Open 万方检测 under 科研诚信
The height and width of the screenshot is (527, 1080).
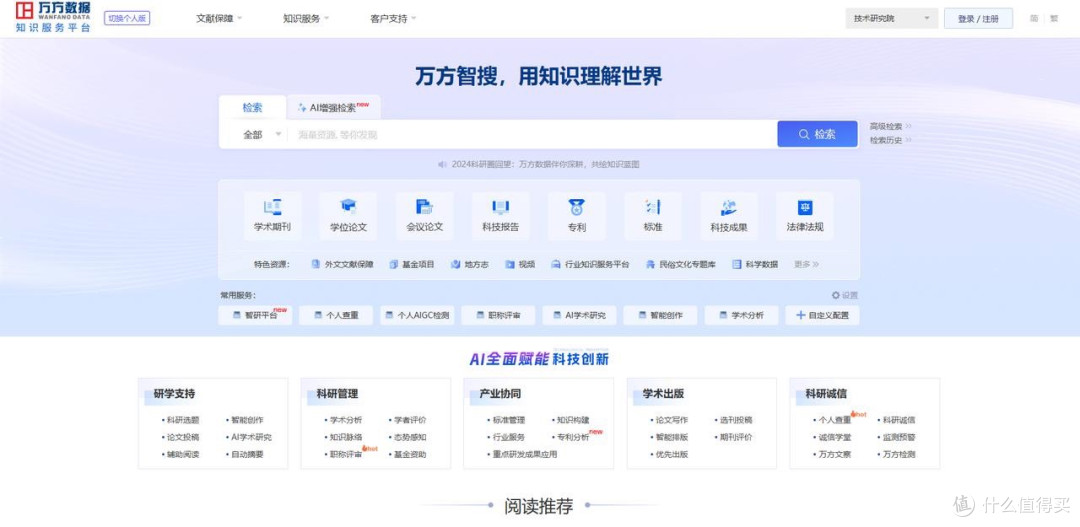pyautogui.click(x=899, y=454)
